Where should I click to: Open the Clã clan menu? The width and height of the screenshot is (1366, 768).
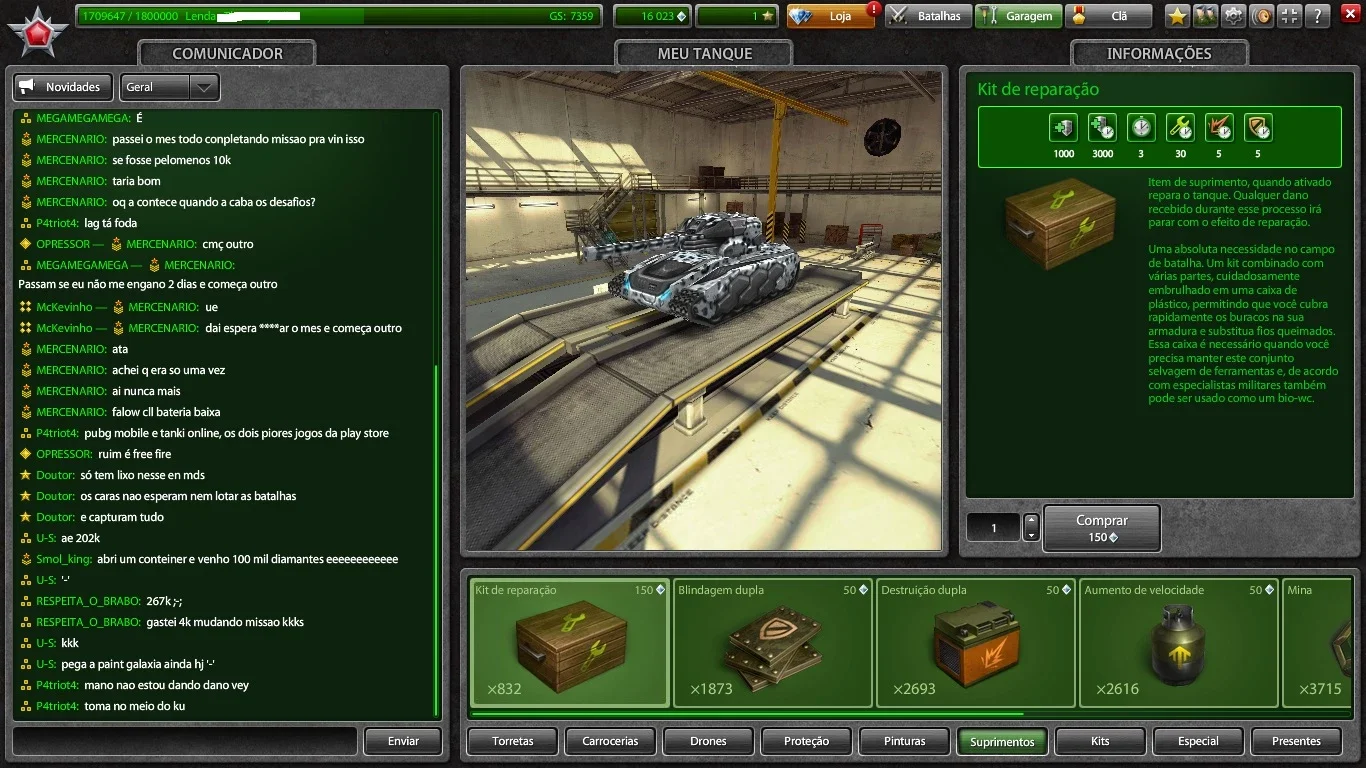pos(1108,16)
